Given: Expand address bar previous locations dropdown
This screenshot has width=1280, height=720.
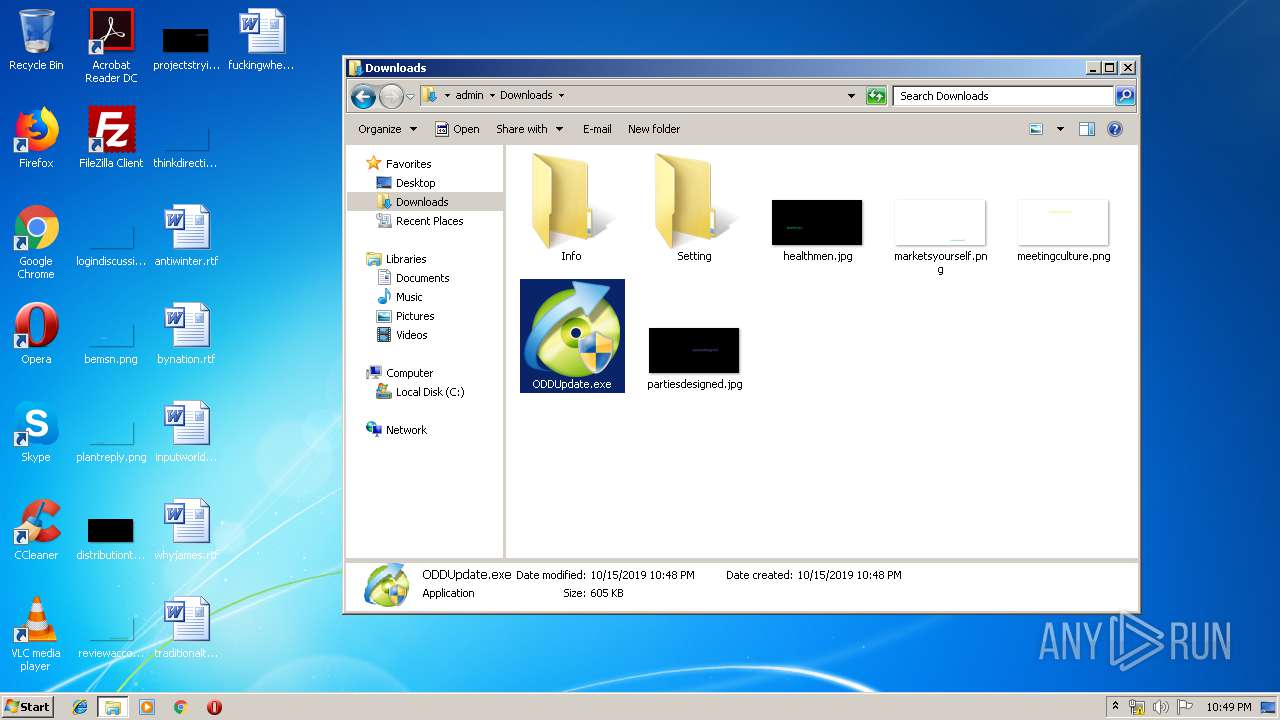Looking at the screenshot, I should click(851, 96).
